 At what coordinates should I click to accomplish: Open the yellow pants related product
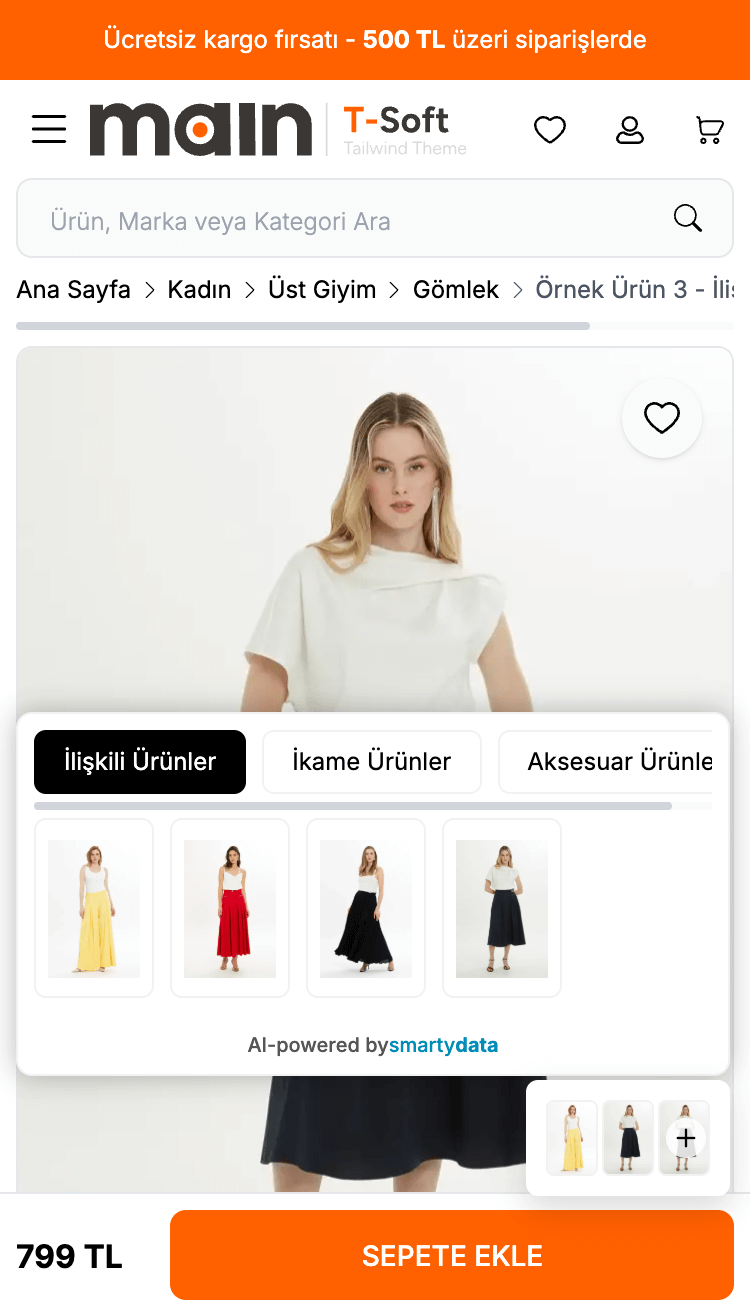[94, 908]
